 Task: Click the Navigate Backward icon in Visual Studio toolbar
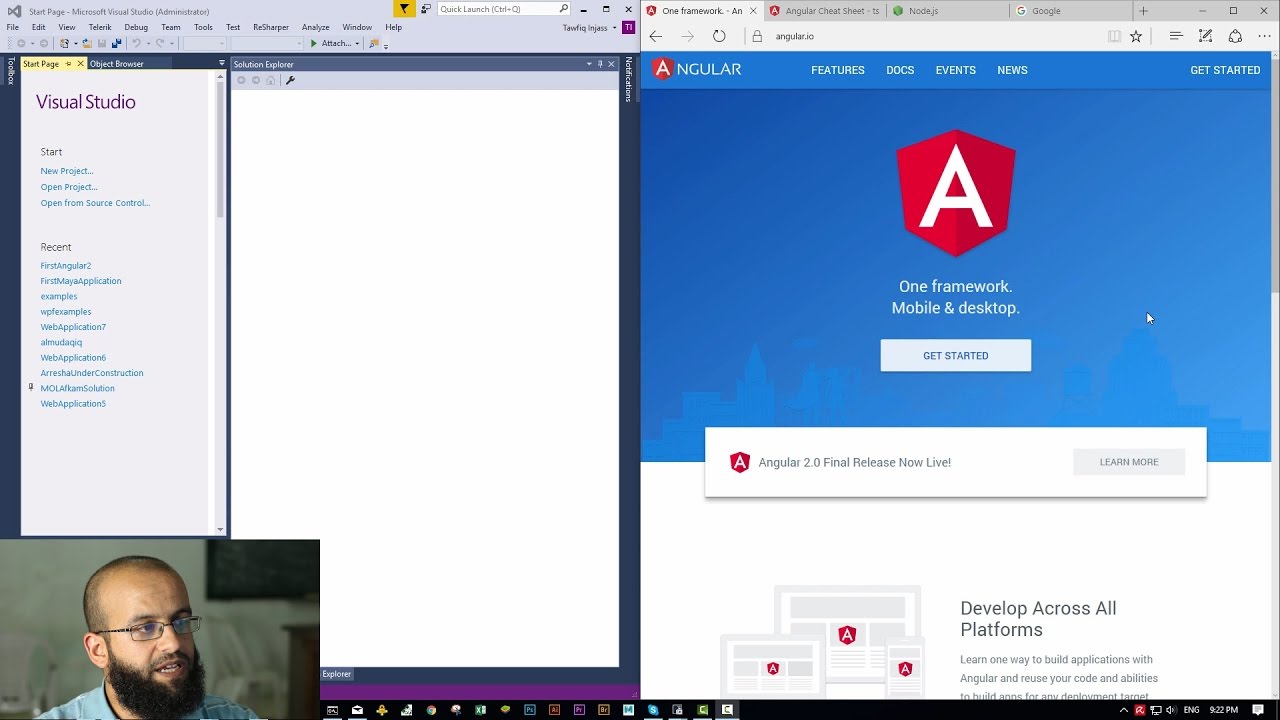point(21,44)
